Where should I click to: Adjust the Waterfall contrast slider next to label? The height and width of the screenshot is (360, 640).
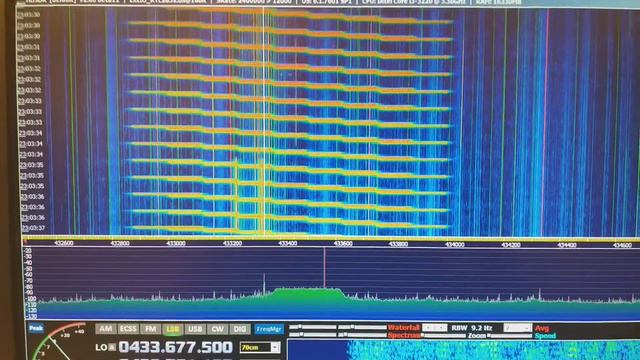pos(362,327)
